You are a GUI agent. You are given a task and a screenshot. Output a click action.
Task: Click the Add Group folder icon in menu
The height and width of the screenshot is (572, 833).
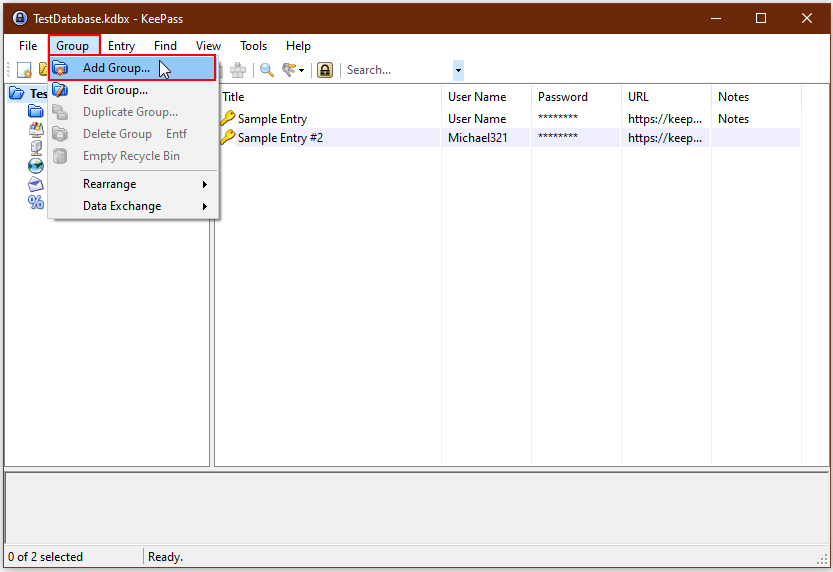point(60,68)
